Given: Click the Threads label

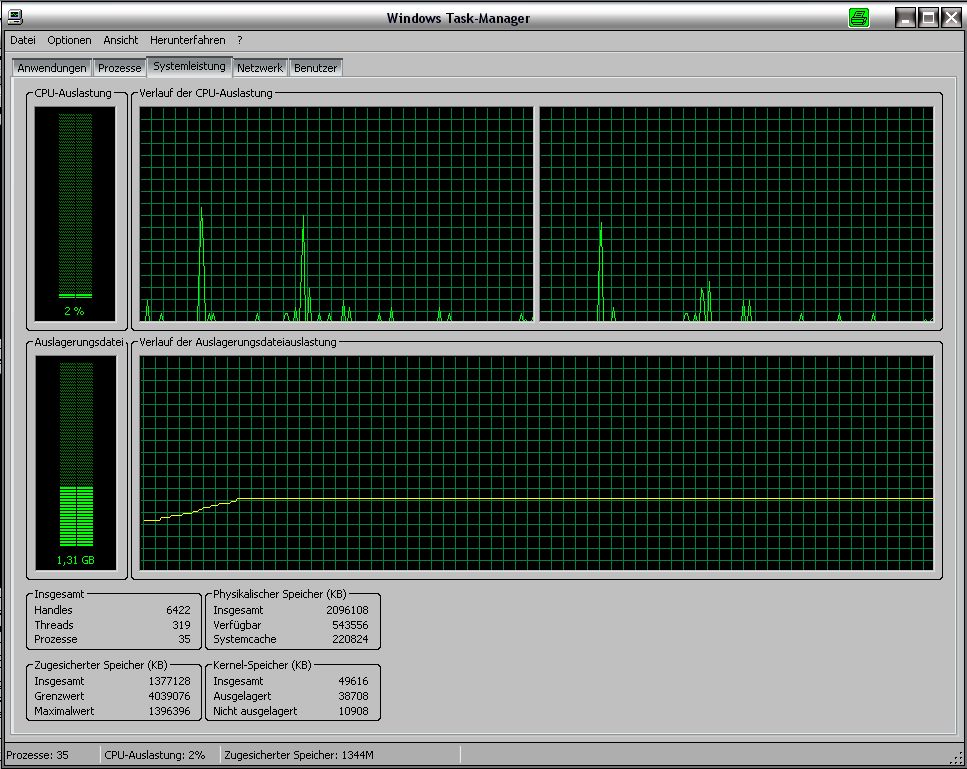Looking at the screenshot, I should 54,625.
